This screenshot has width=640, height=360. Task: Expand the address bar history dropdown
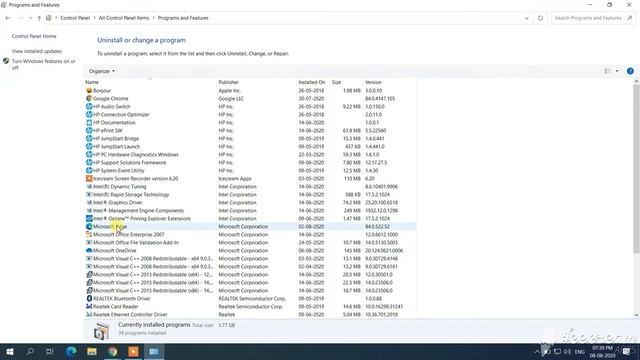coord(526,18)
